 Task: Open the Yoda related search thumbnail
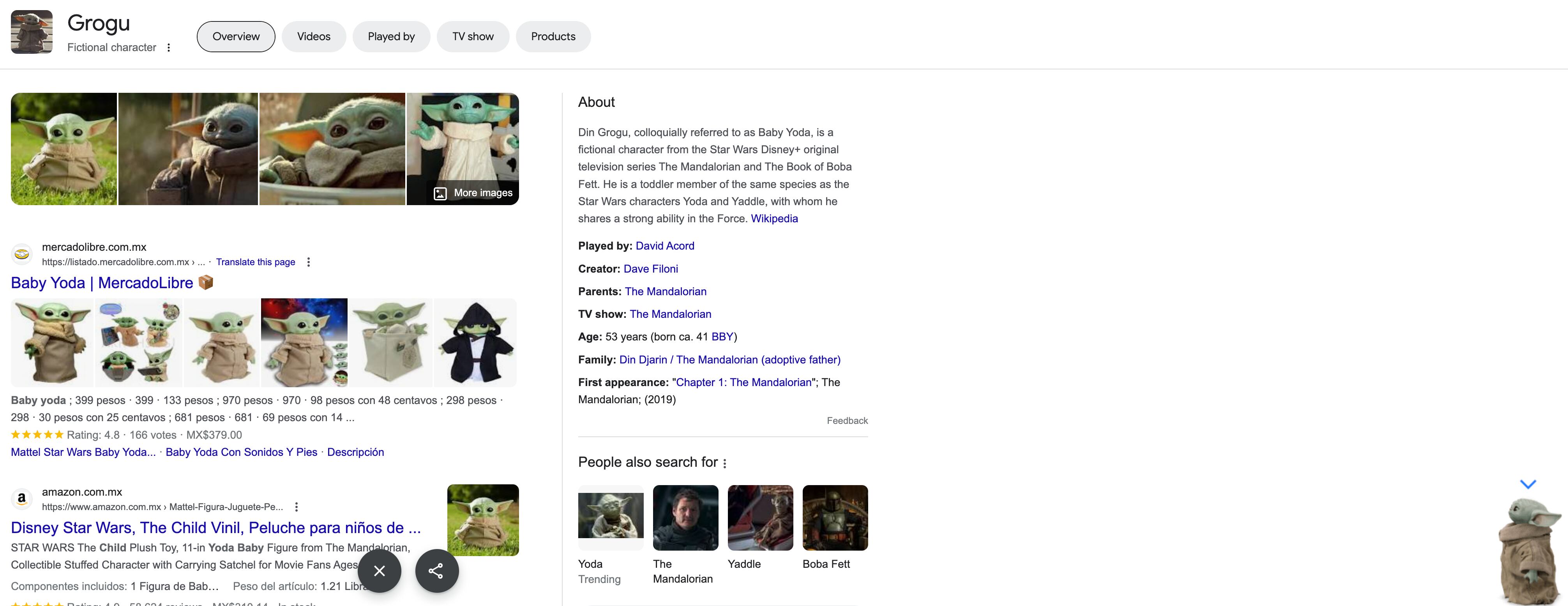coord(611,517)
